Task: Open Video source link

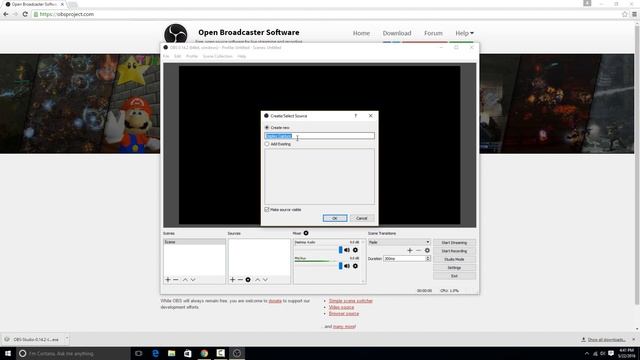Action: (341, 307)
